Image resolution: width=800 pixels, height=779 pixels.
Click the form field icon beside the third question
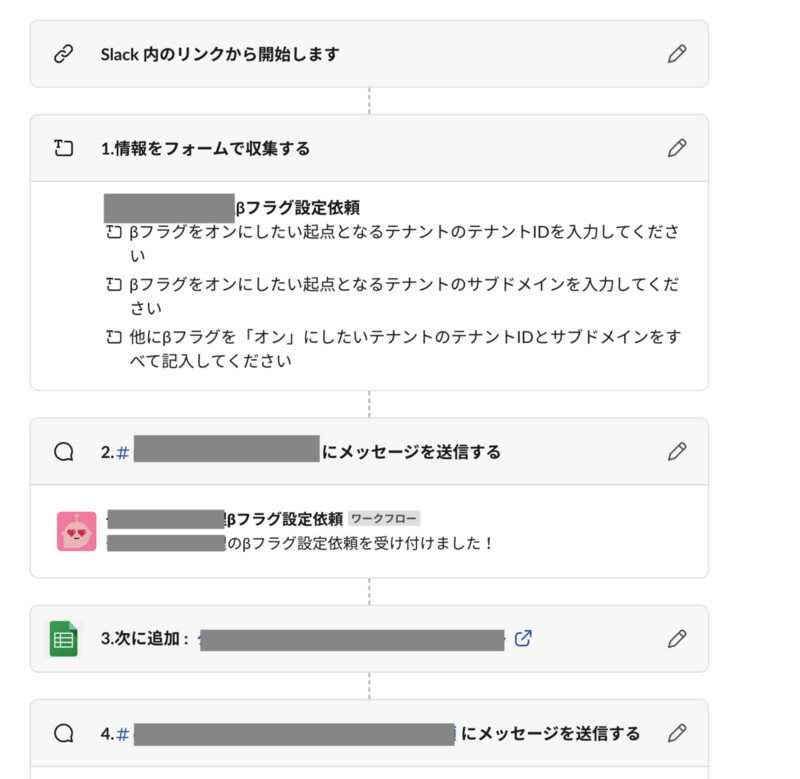(x=116, y=335)
